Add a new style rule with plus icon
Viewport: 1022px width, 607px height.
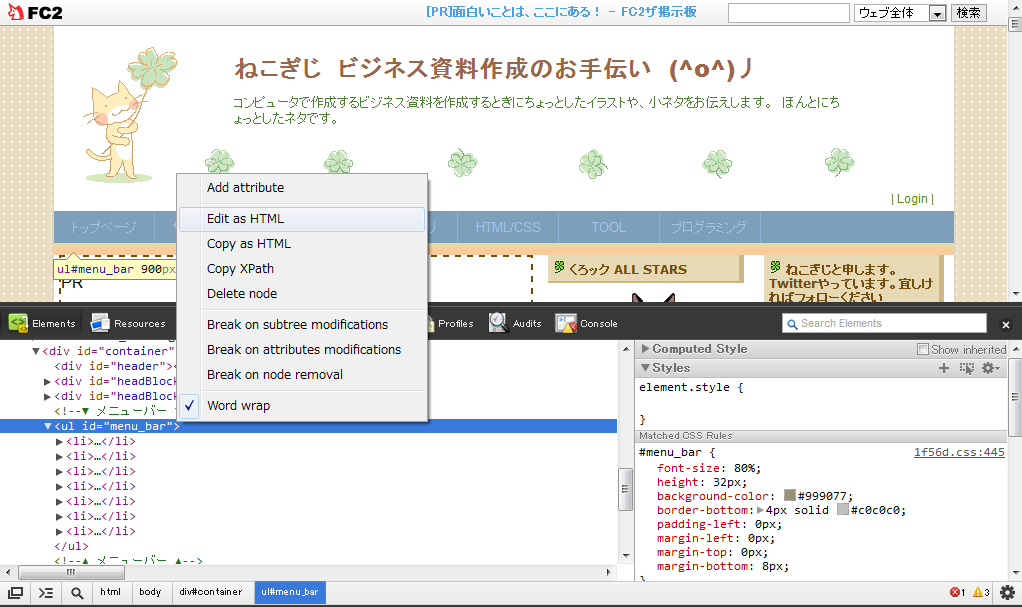tap(943, 368)
